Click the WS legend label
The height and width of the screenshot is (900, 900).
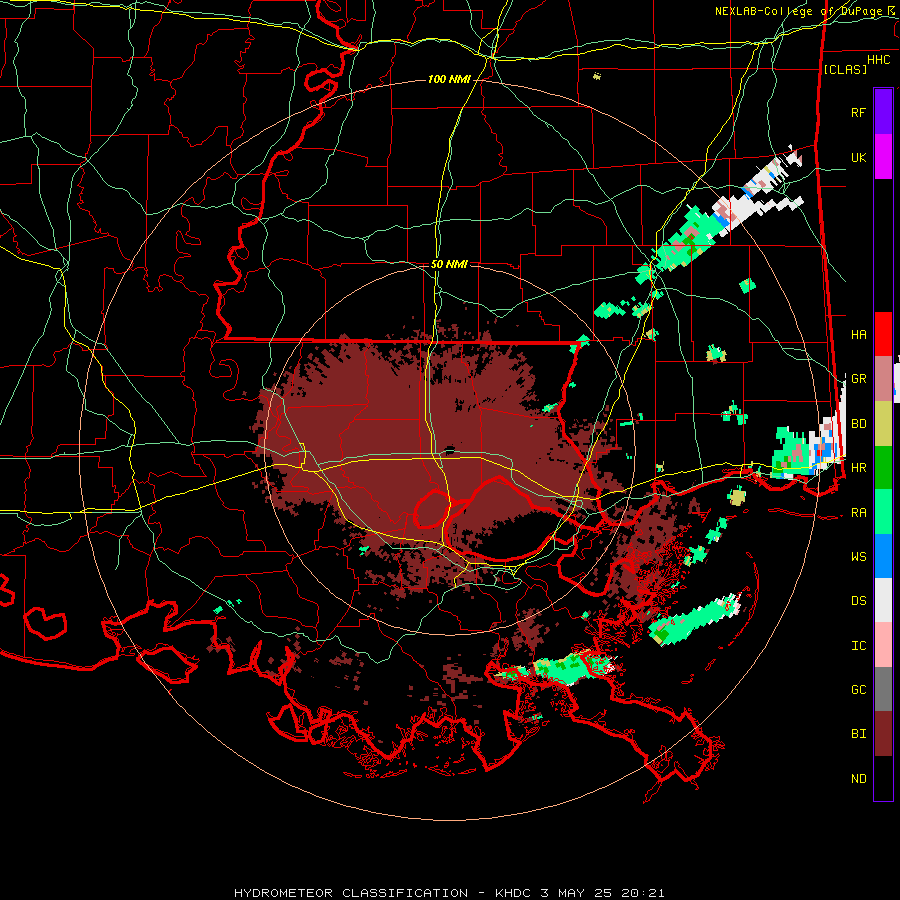tap(858, 557)
